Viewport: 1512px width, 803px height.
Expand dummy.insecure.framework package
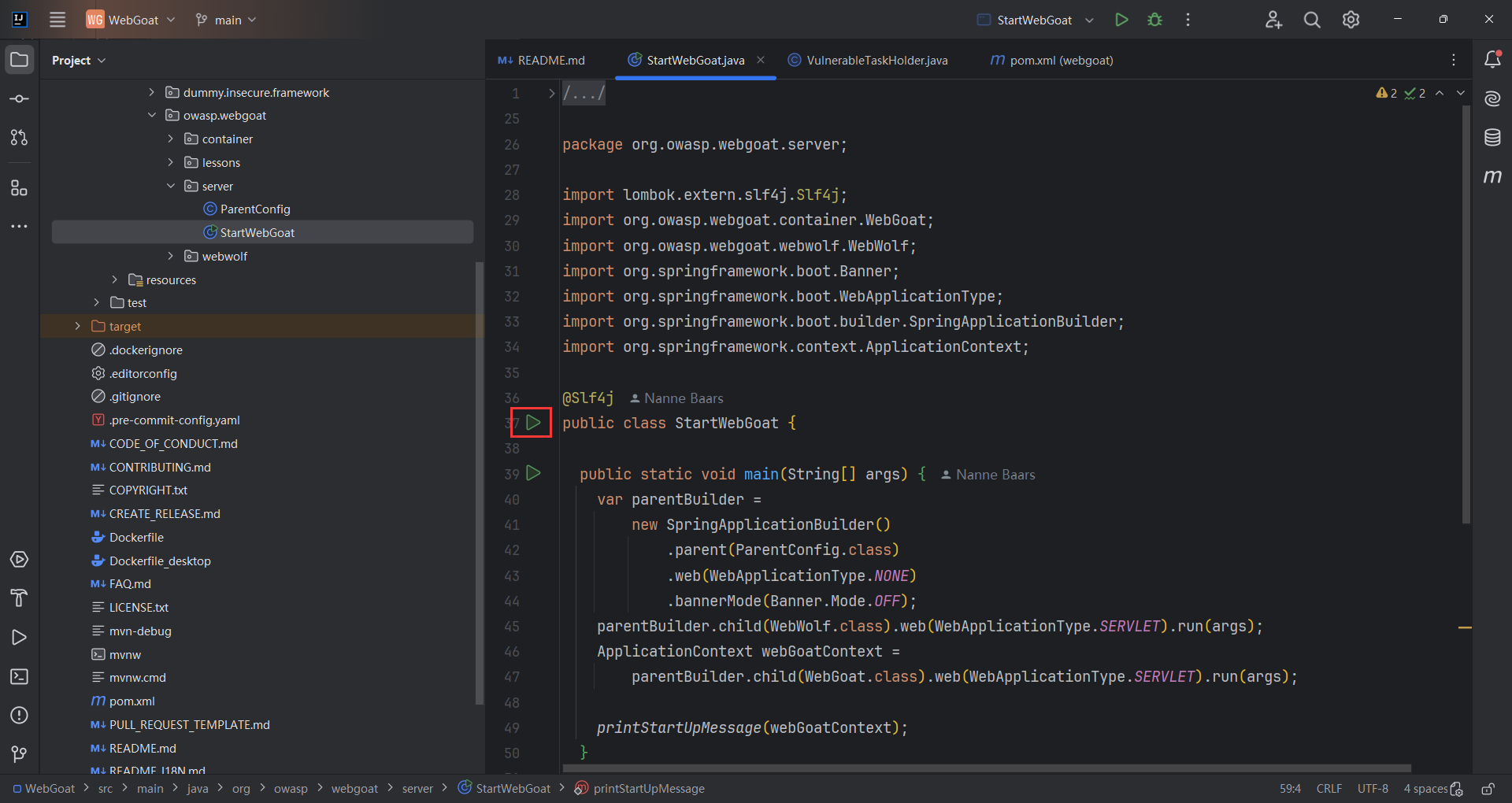152,93
